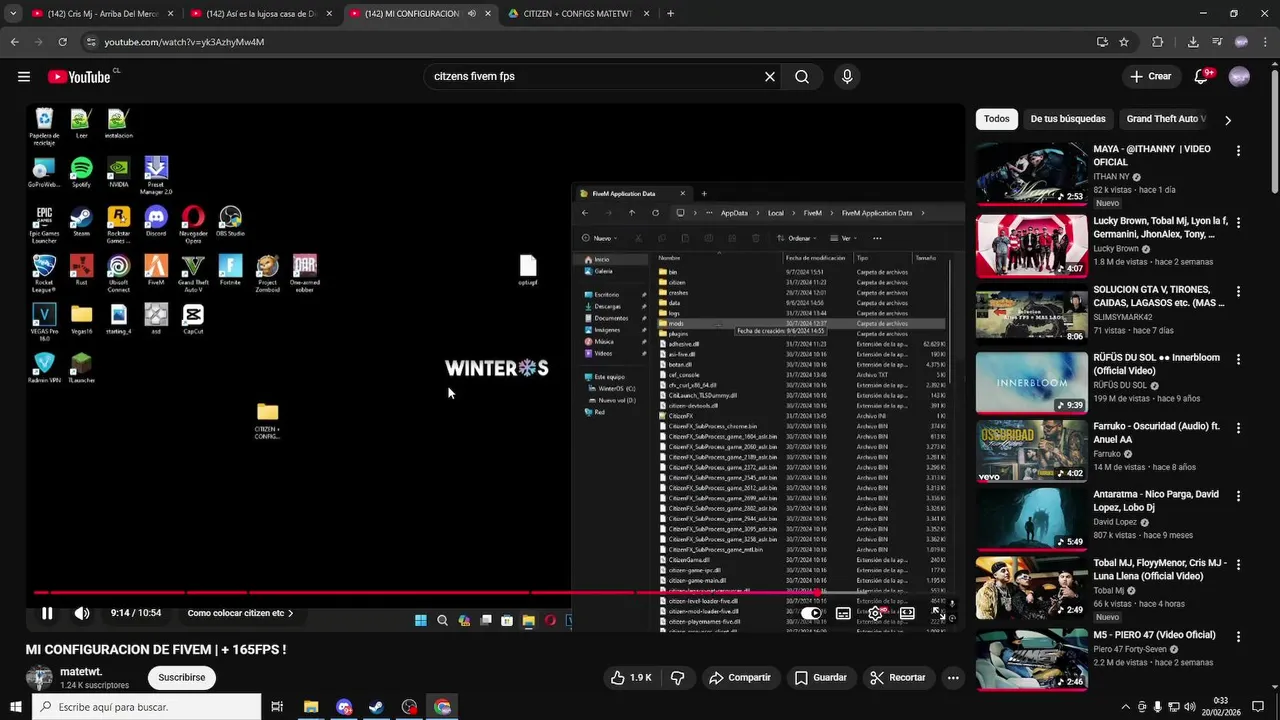Screen dimensions: 1280x720
Task: Select the 'De tus búsquedas' chip
Action: click(x=1068, y=119)
